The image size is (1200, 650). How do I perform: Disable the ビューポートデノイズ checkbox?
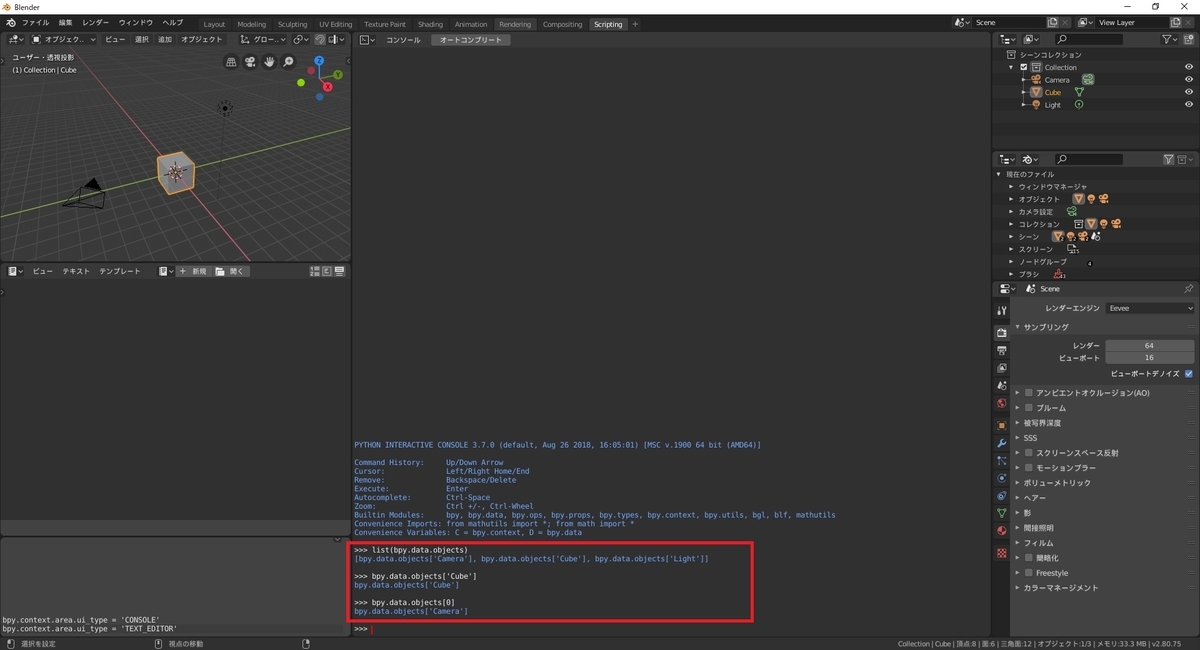(1189, 373)
